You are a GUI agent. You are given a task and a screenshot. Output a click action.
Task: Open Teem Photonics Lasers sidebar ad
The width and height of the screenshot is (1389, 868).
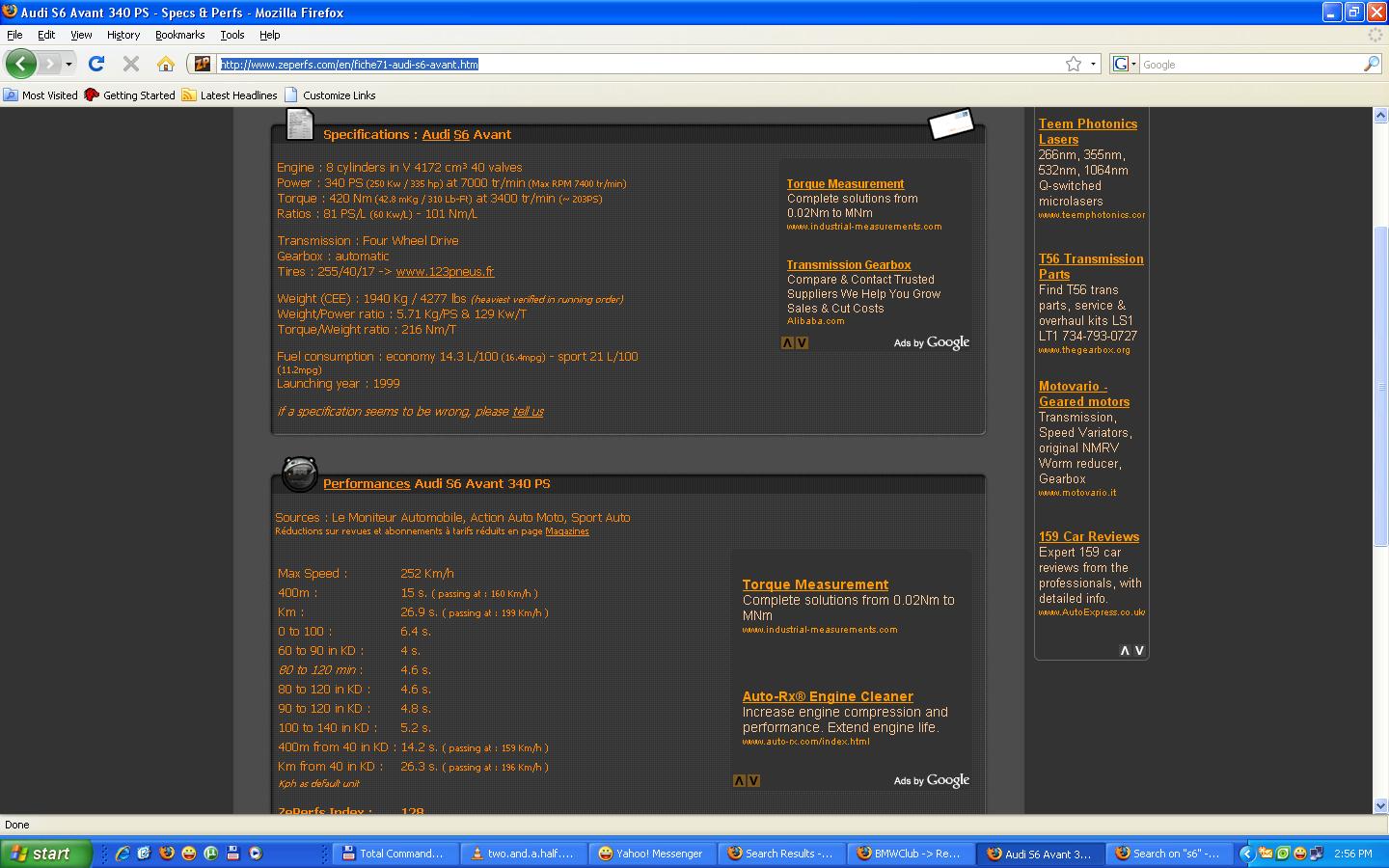(x=1087, y=131)
